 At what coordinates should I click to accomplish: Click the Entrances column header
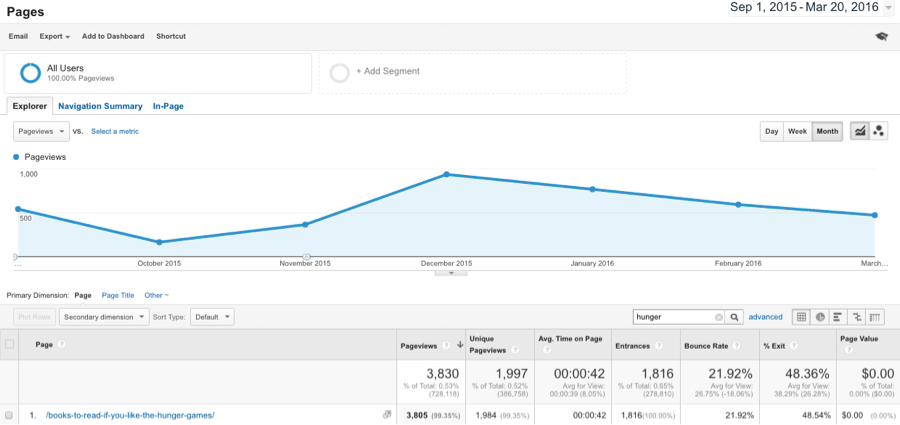coord(646,346)
